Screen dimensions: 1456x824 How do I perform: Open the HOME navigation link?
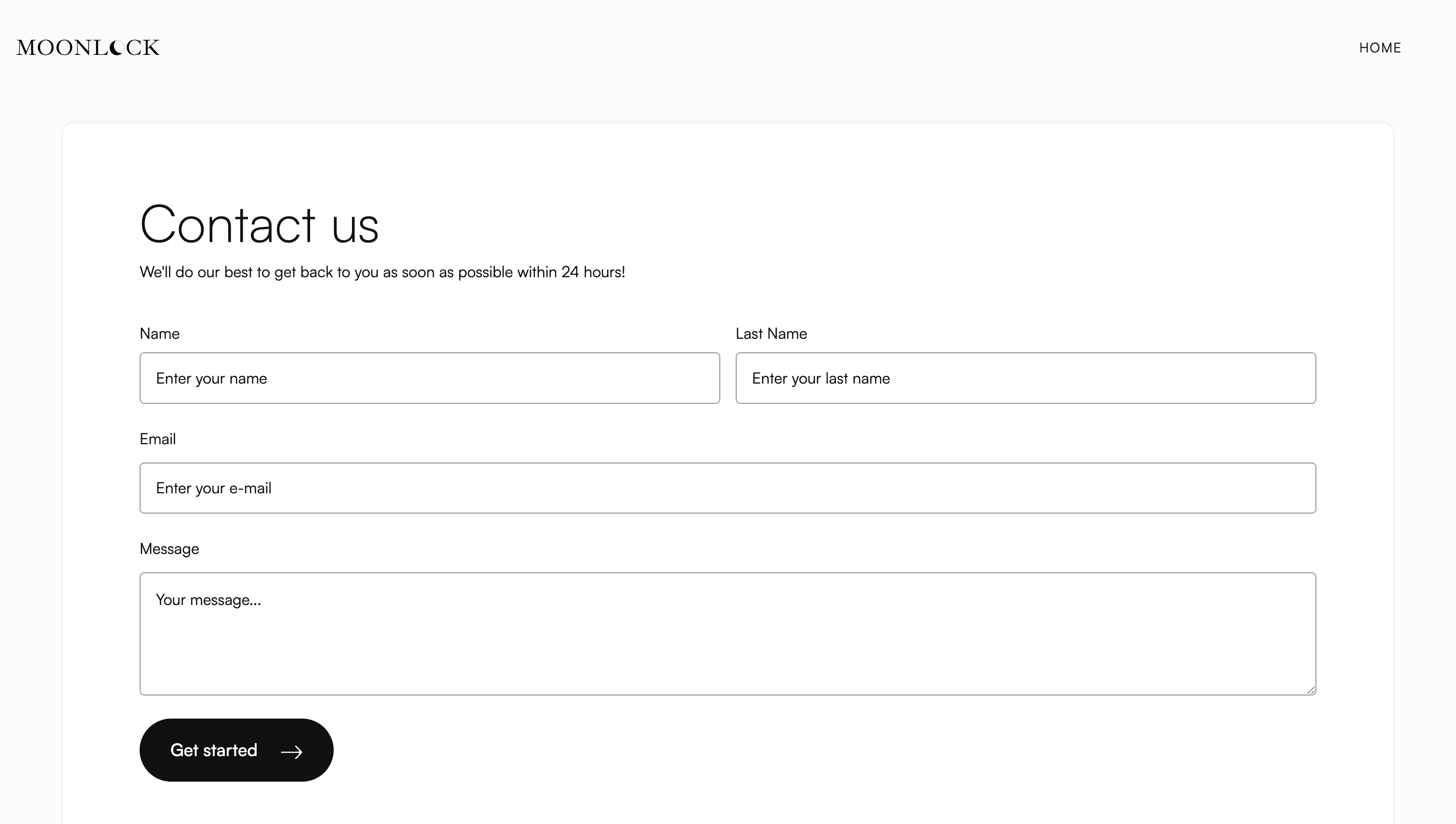[1379, 48]
